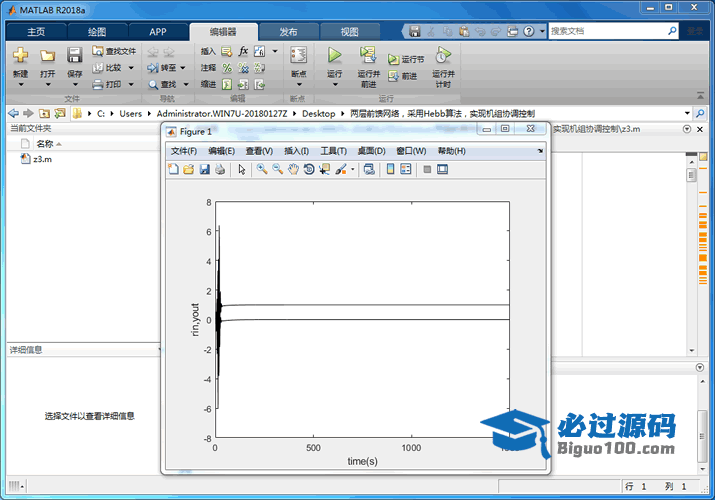Select Figure 1 brush data tool
This screenshot has height=500, width=715.
pyautogui.click(x=341, y=170)
